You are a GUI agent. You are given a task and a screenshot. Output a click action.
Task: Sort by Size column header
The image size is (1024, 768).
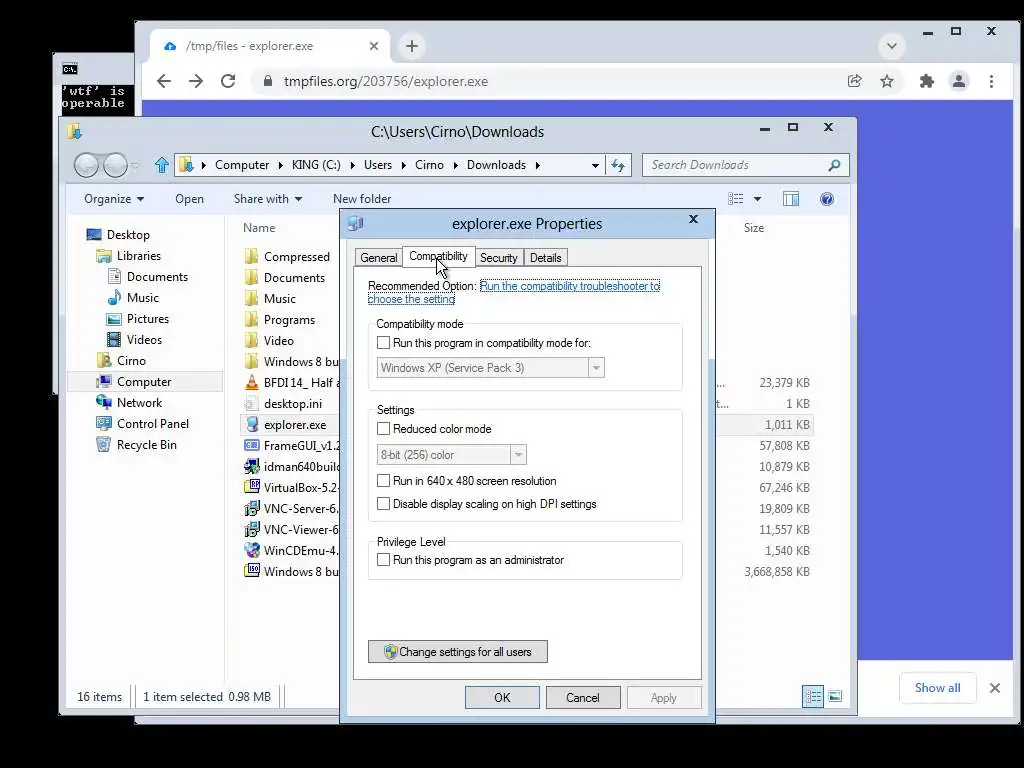pyautogui.click(x=754, y=228)
